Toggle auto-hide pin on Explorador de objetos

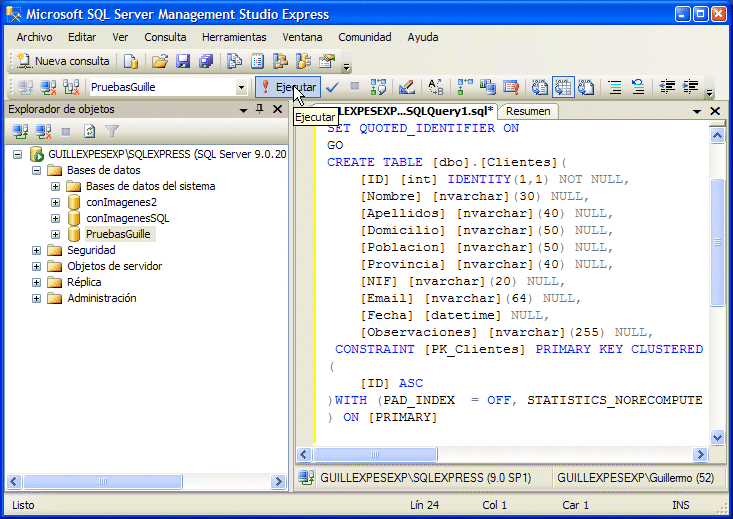[260, 109]
